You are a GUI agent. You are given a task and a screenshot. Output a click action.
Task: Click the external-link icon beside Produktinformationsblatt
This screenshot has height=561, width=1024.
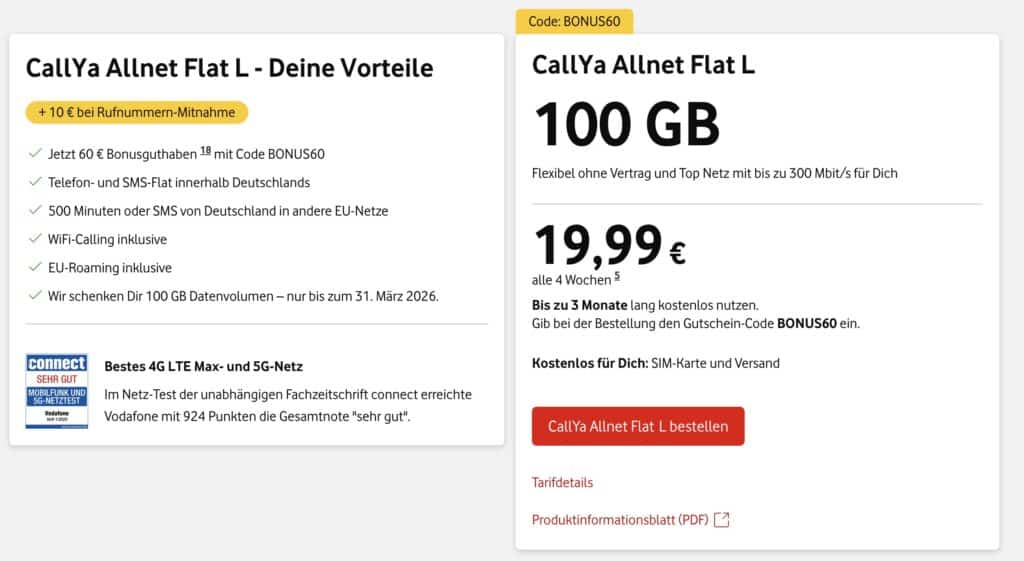coord(722,520)
